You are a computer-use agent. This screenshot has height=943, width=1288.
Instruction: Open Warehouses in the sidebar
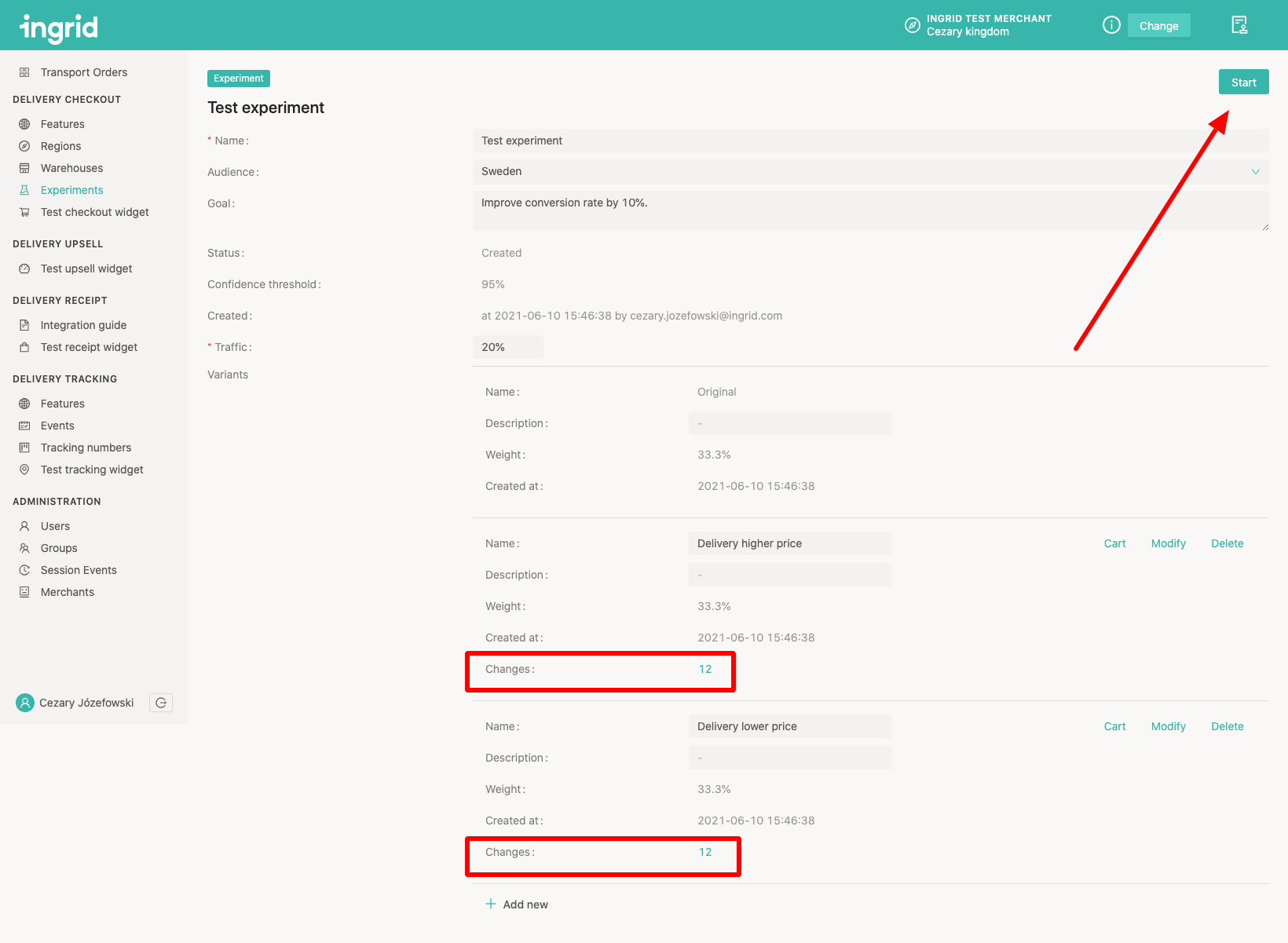[71, 168]
